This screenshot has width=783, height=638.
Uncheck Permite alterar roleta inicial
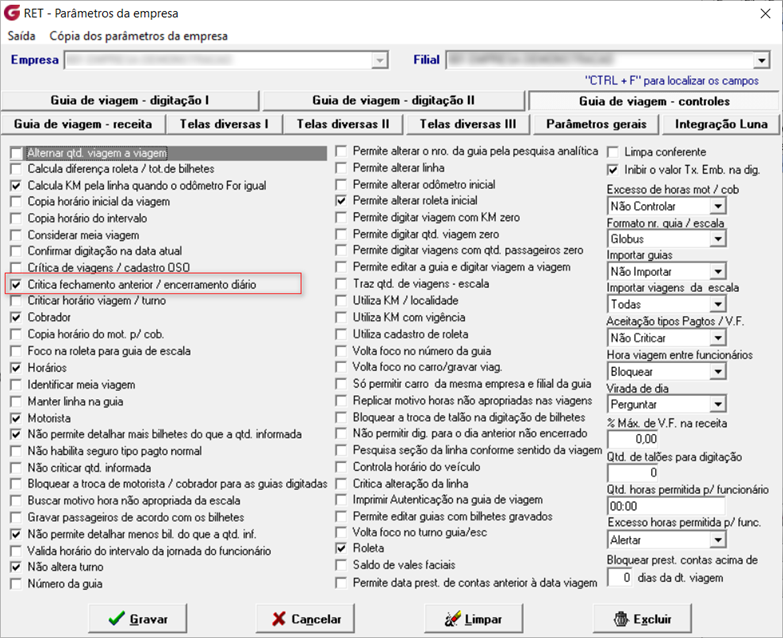[x=341, y=201]
